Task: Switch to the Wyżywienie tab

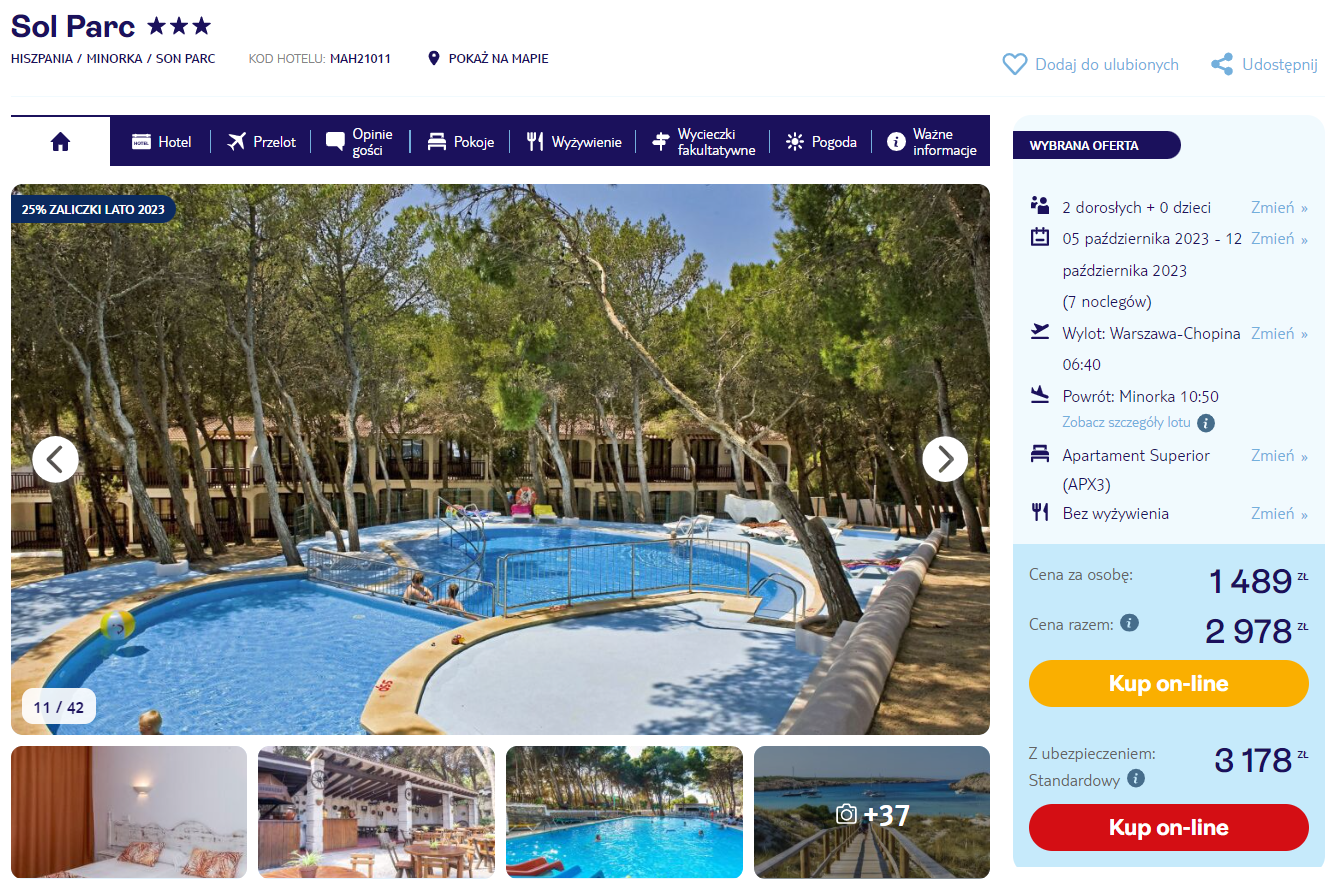Action: pos(574,142)
